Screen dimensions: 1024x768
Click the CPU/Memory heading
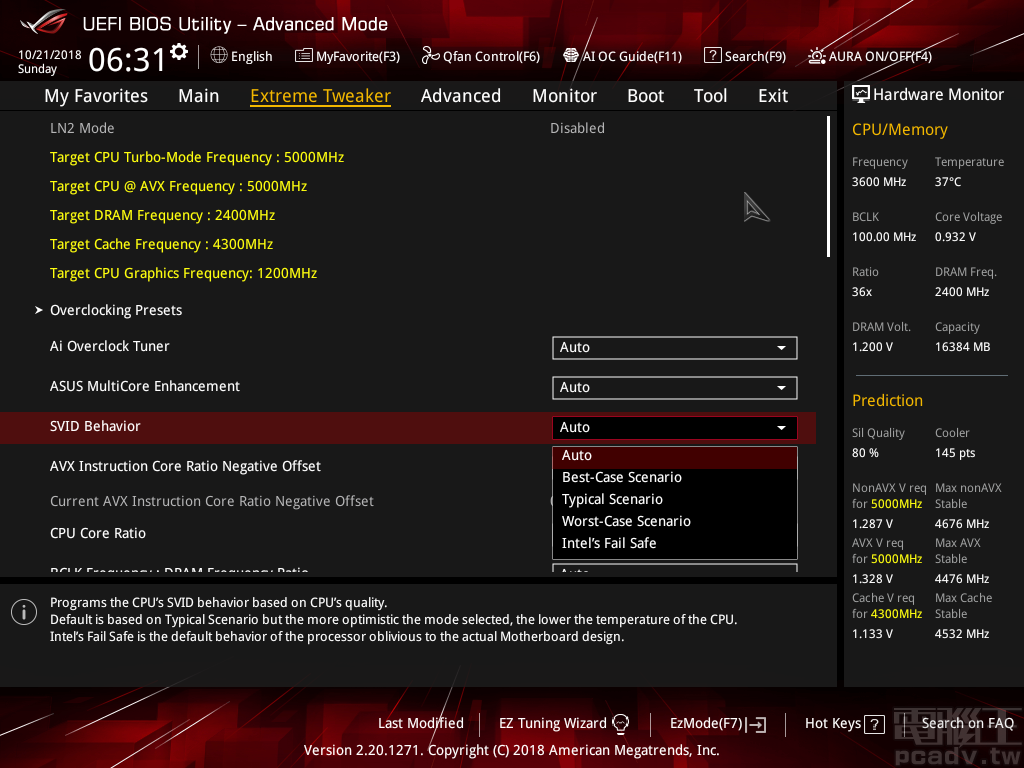pos(899,130)
